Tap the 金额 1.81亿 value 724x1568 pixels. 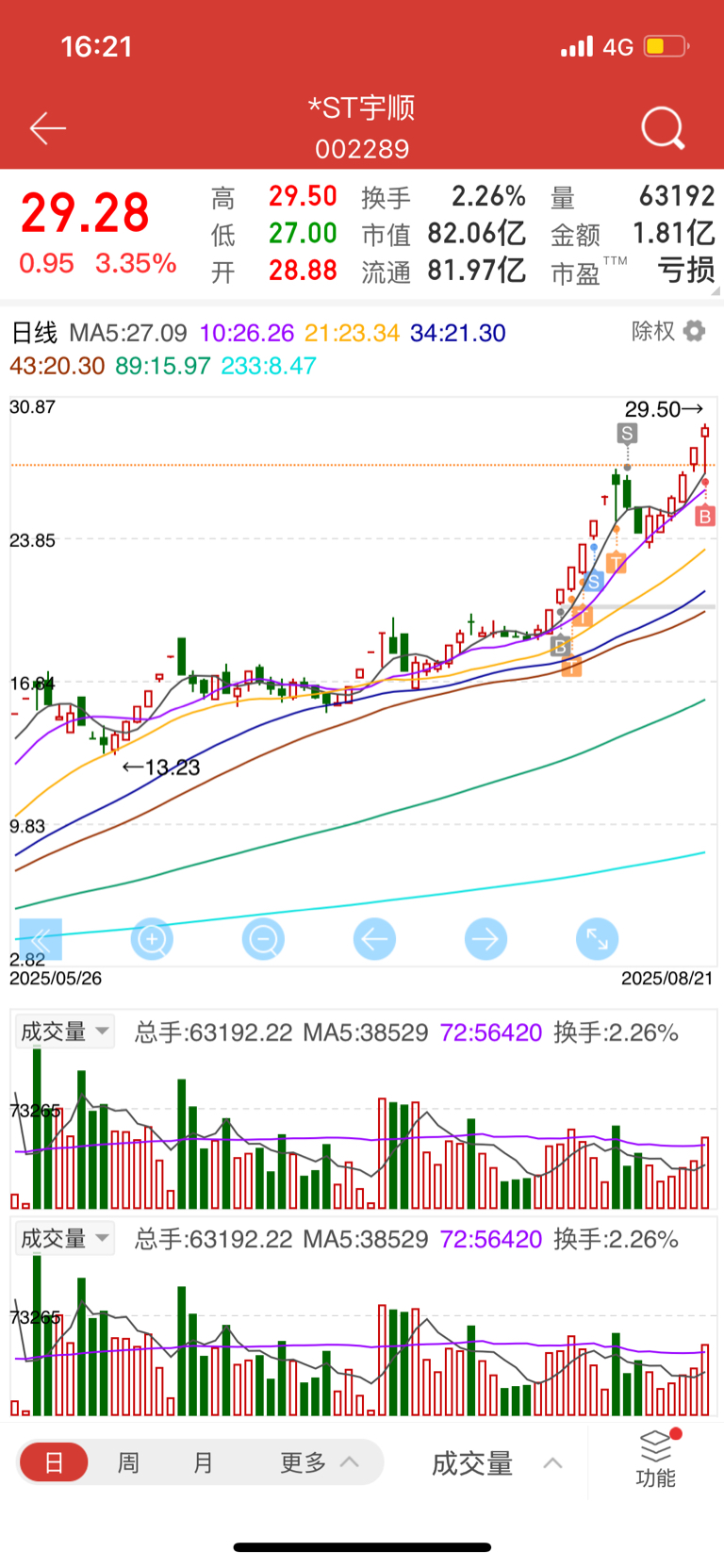[x=673, y=233]
